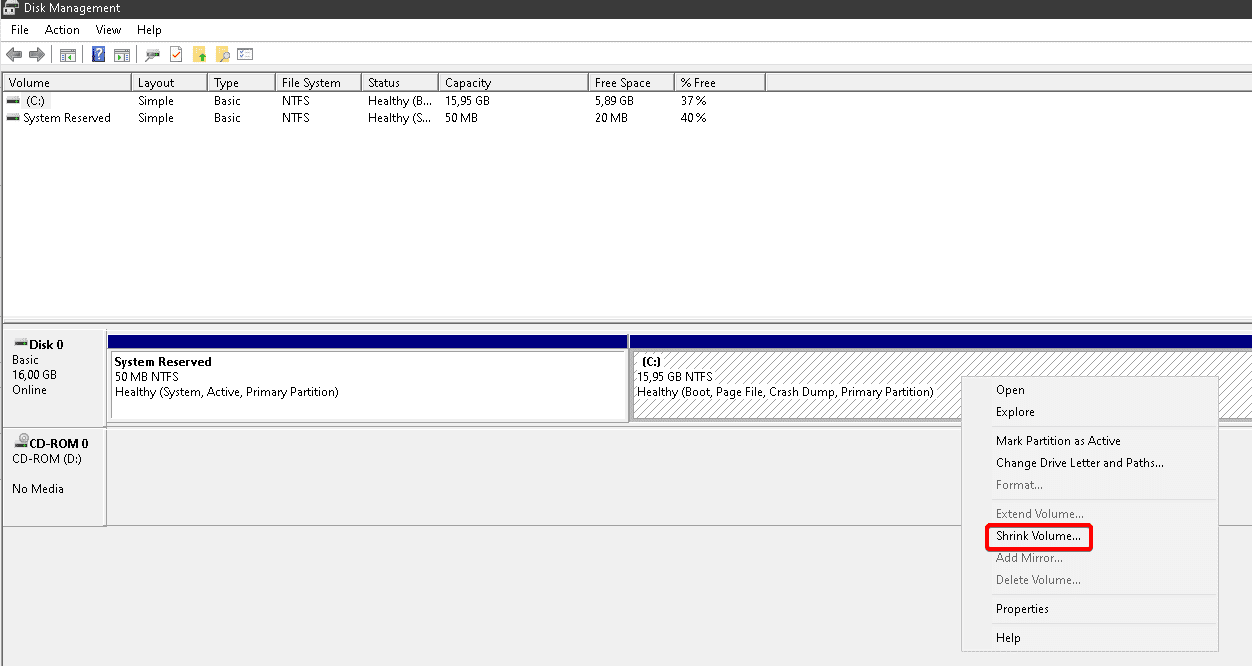
Task: Open the Help menu in menu bar
Action: [149, 30]
